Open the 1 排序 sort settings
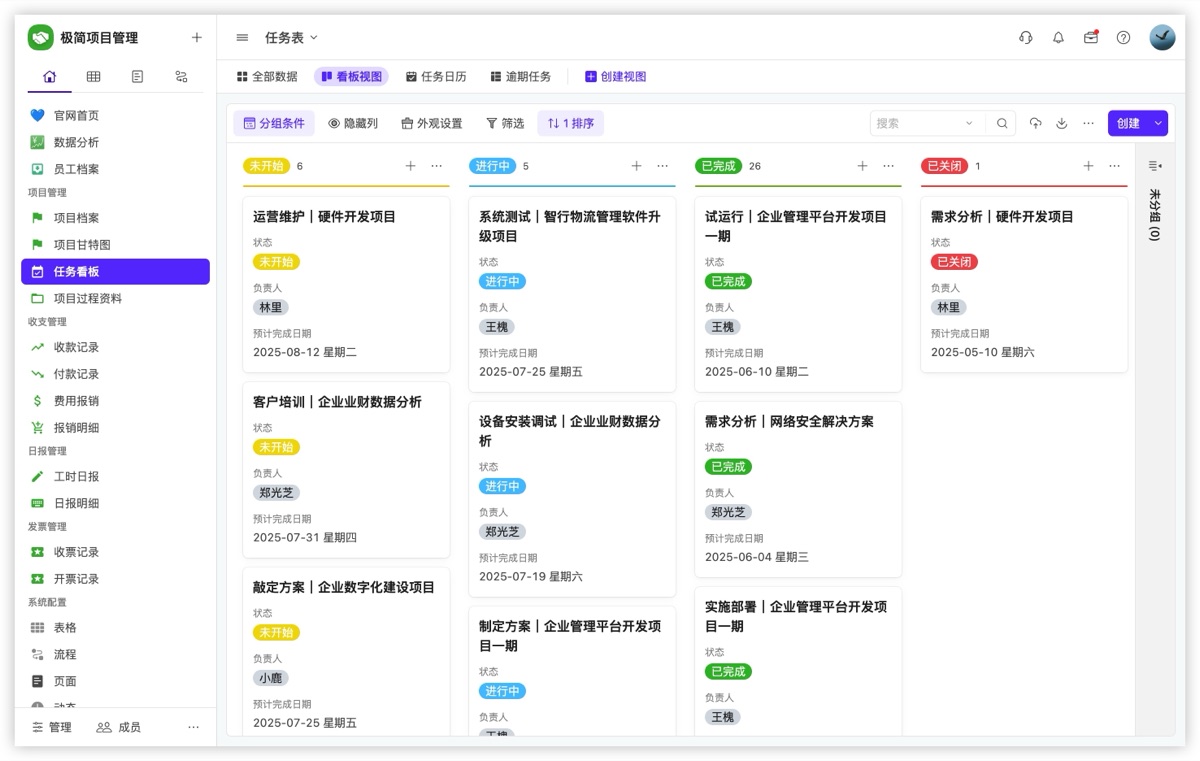The height and width of the screenshot is (761, 1200). point(571,123)
